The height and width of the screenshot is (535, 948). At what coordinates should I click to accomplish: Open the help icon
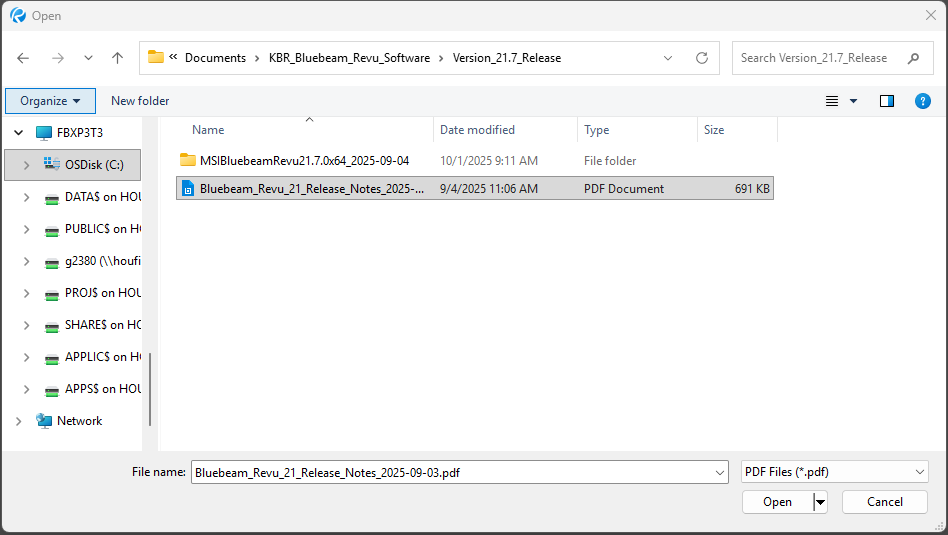[923, 101]
